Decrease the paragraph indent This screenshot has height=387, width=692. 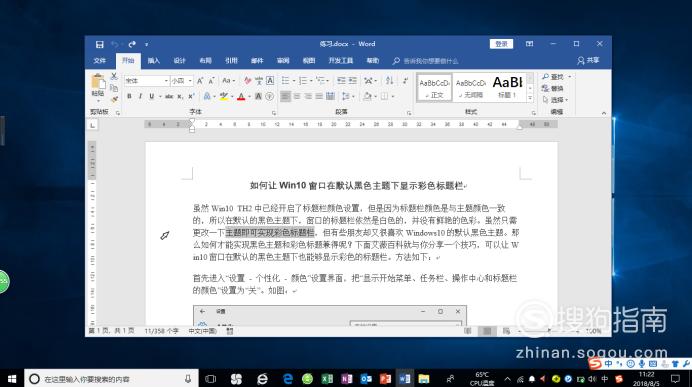pyautogui.click(x=341, y=81)
